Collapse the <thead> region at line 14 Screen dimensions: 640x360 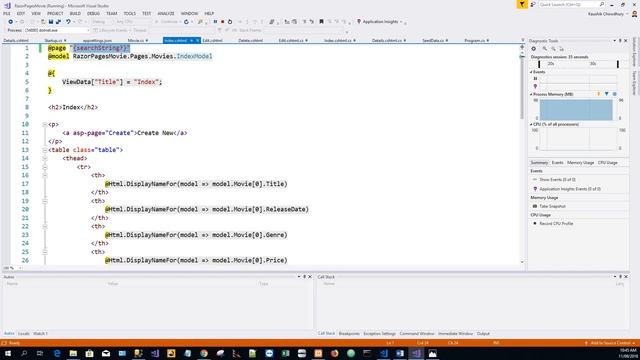click(44, 158)
